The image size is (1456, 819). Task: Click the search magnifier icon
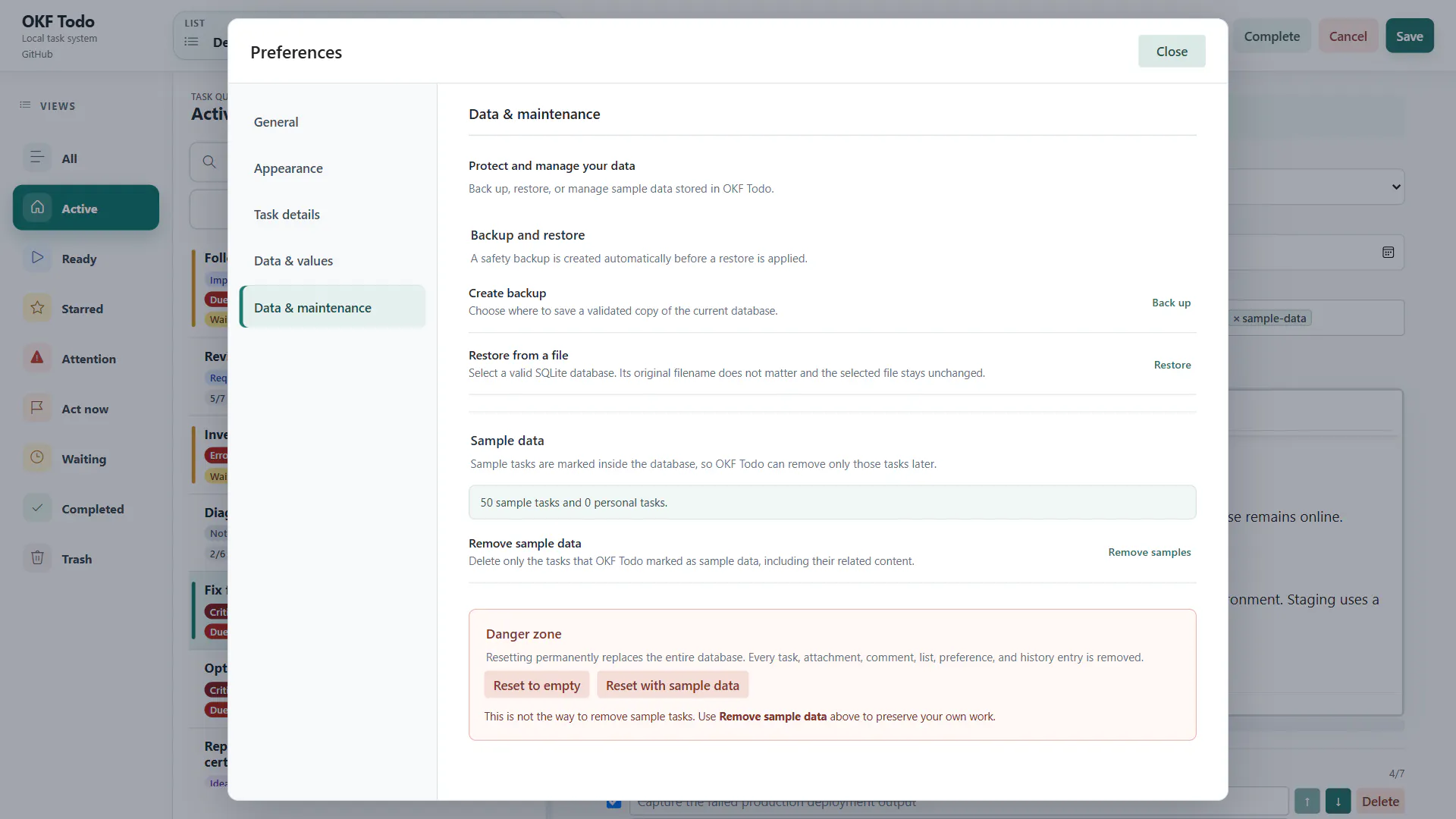tap(209, 162)
